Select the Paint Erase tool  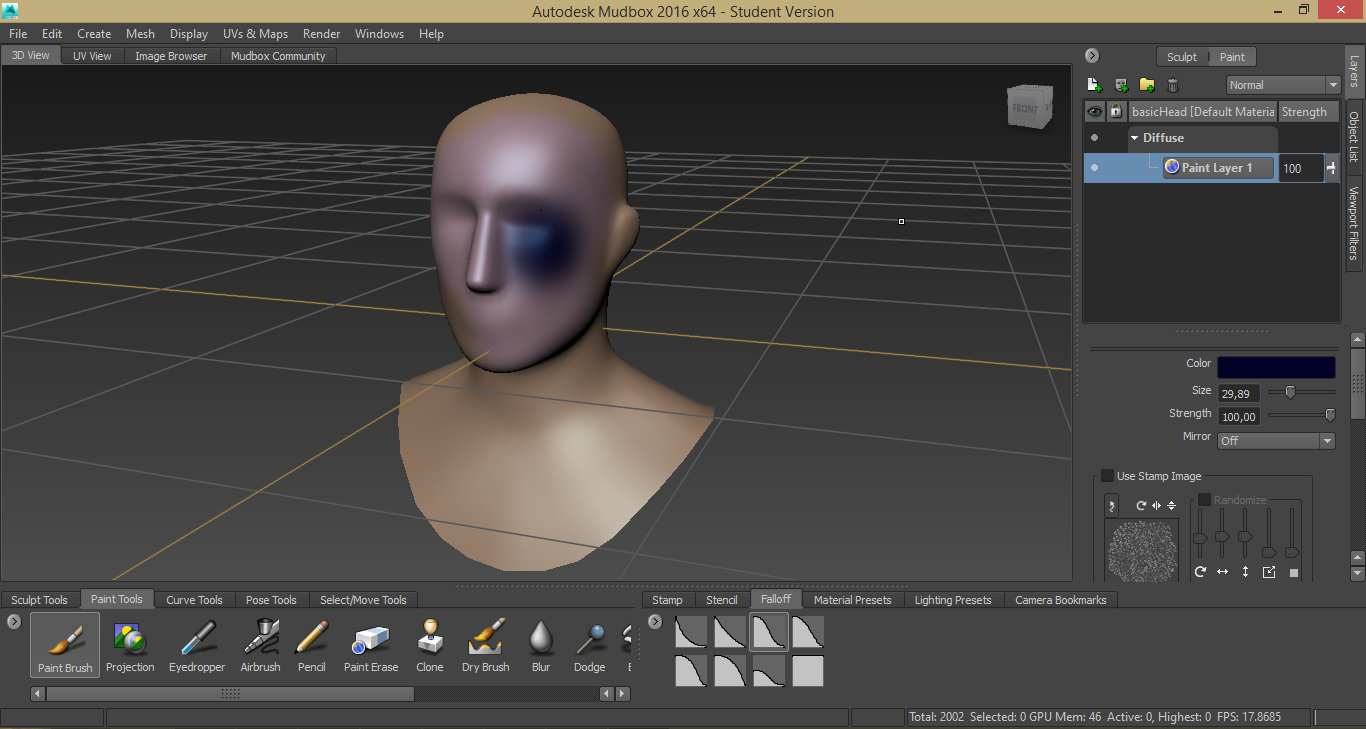coord(370,645)
